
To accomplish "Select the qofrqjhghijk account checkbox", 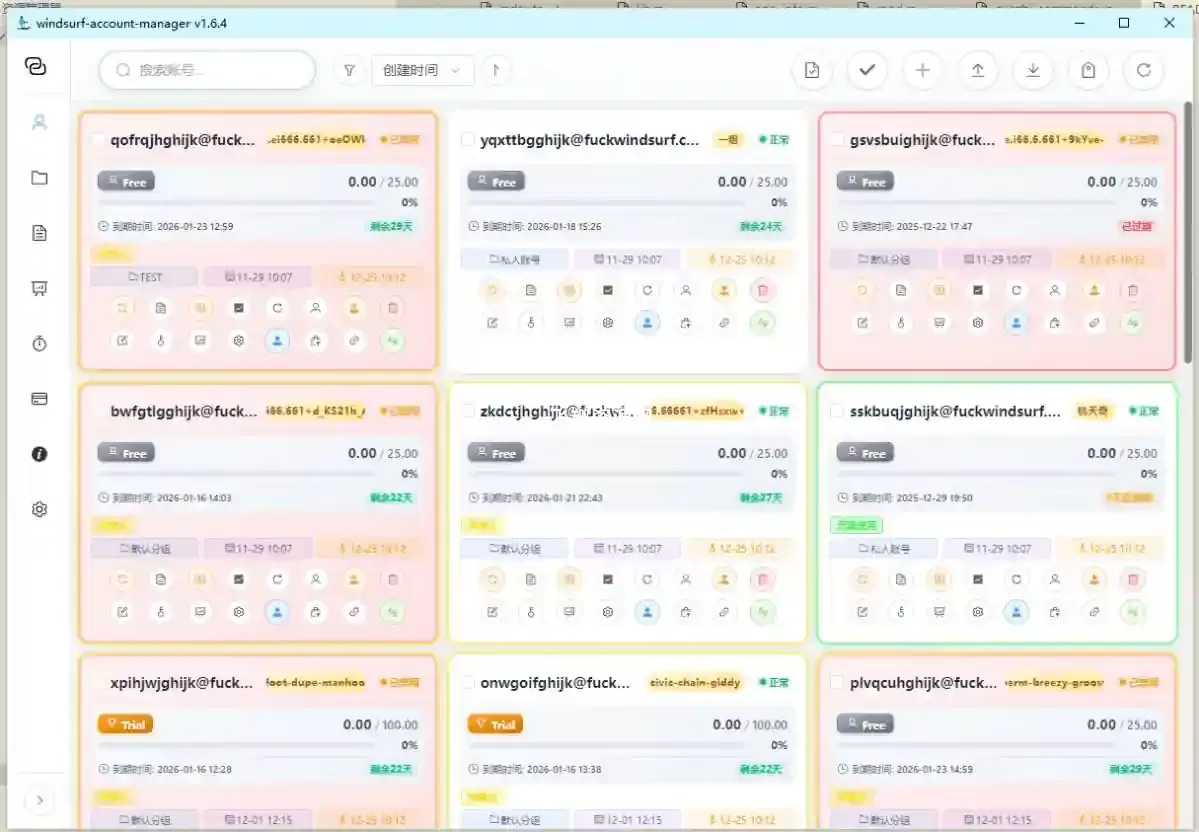I will 98,140.
